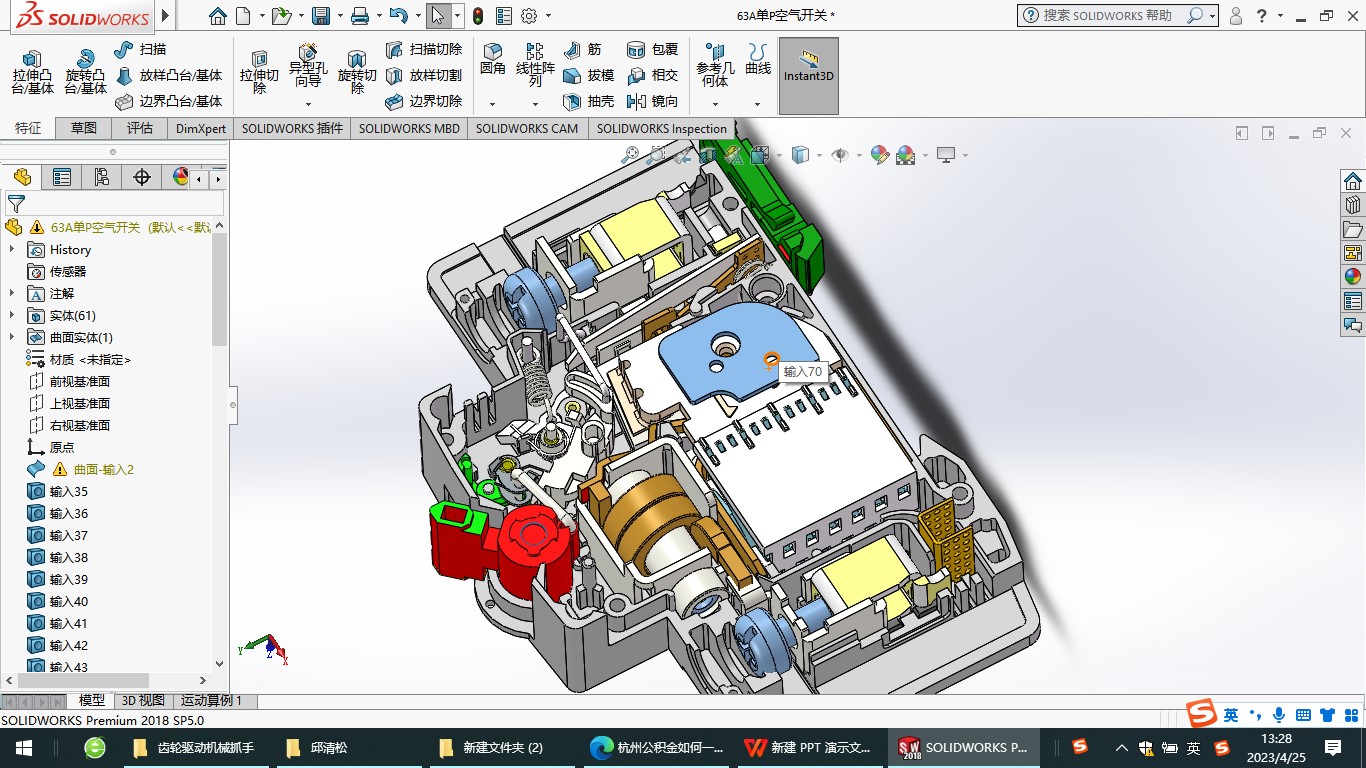Pick the 放样凸台/基体 lofted boss tool

pyautogui.click(x=168, y=75)
